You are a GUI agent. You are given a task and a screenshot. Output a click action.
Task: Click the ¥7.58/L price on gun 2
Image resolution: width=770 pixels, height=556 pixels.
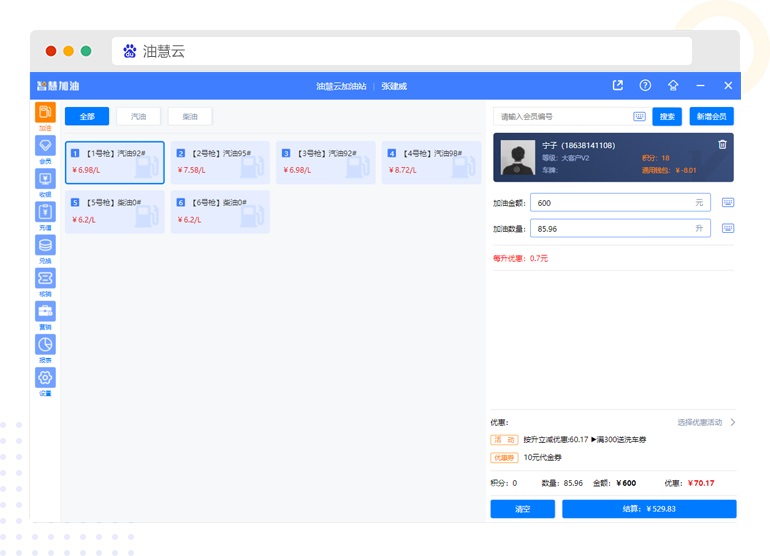(192, 170)
